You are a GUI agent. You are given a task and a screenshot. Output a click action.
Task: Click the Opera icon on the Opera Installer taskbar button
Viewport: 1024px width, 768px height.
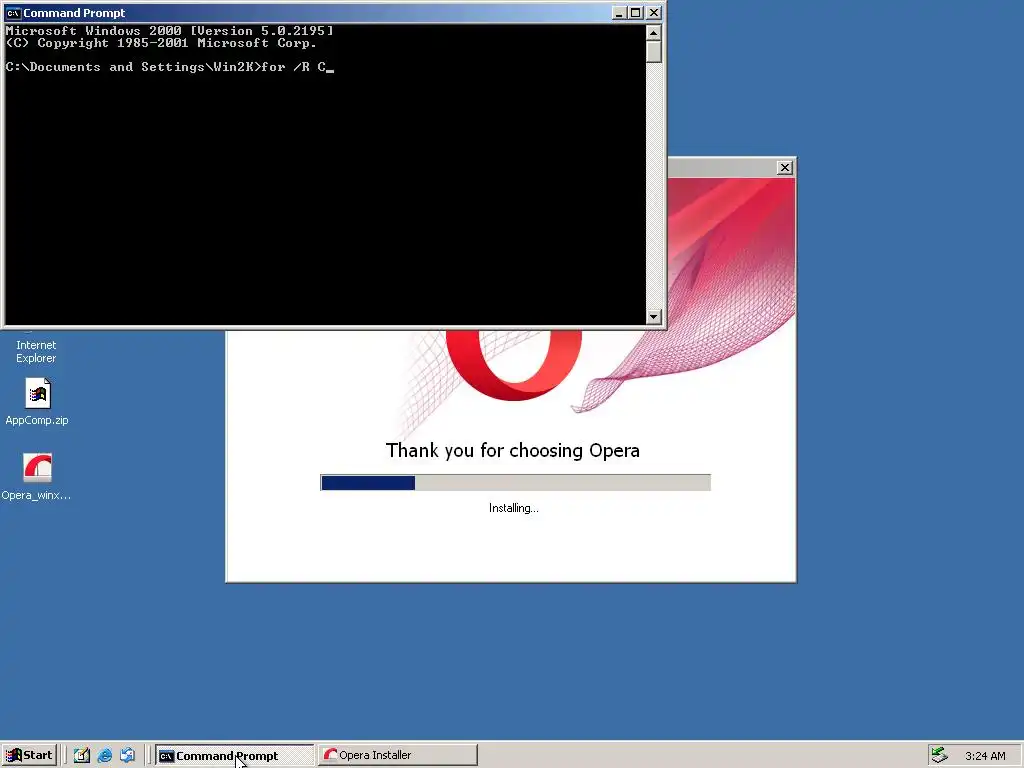pos(330,755)
